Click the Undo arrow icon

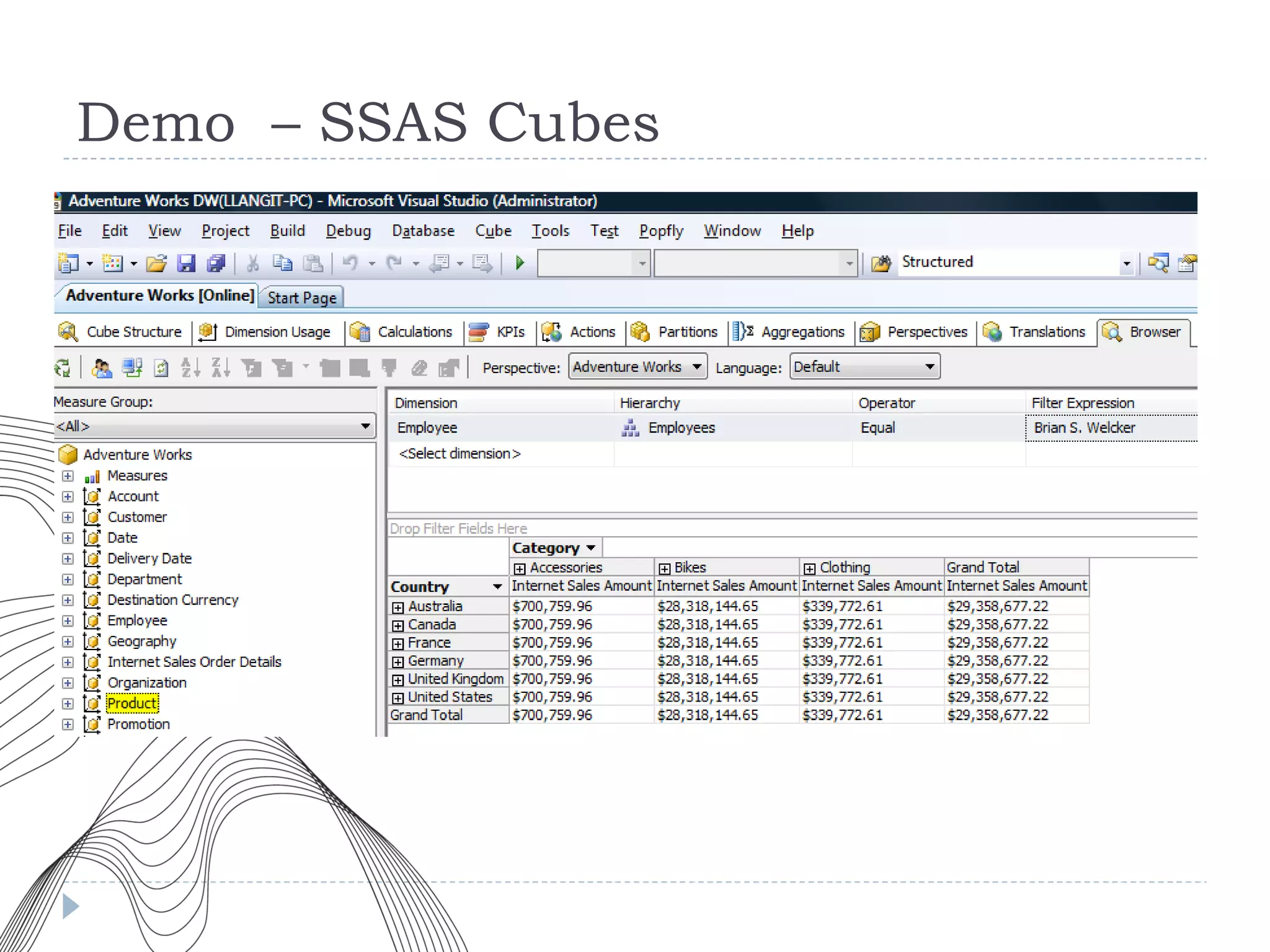point(350,263)
